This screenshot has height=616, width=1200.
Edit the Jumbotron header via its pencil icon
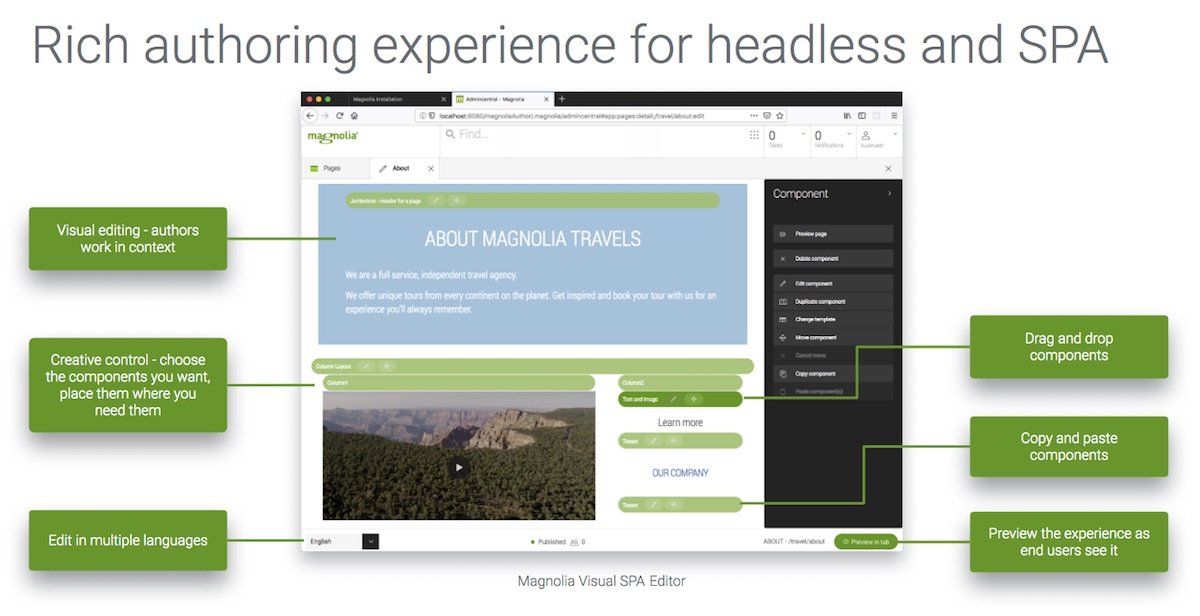pos(438,200)
